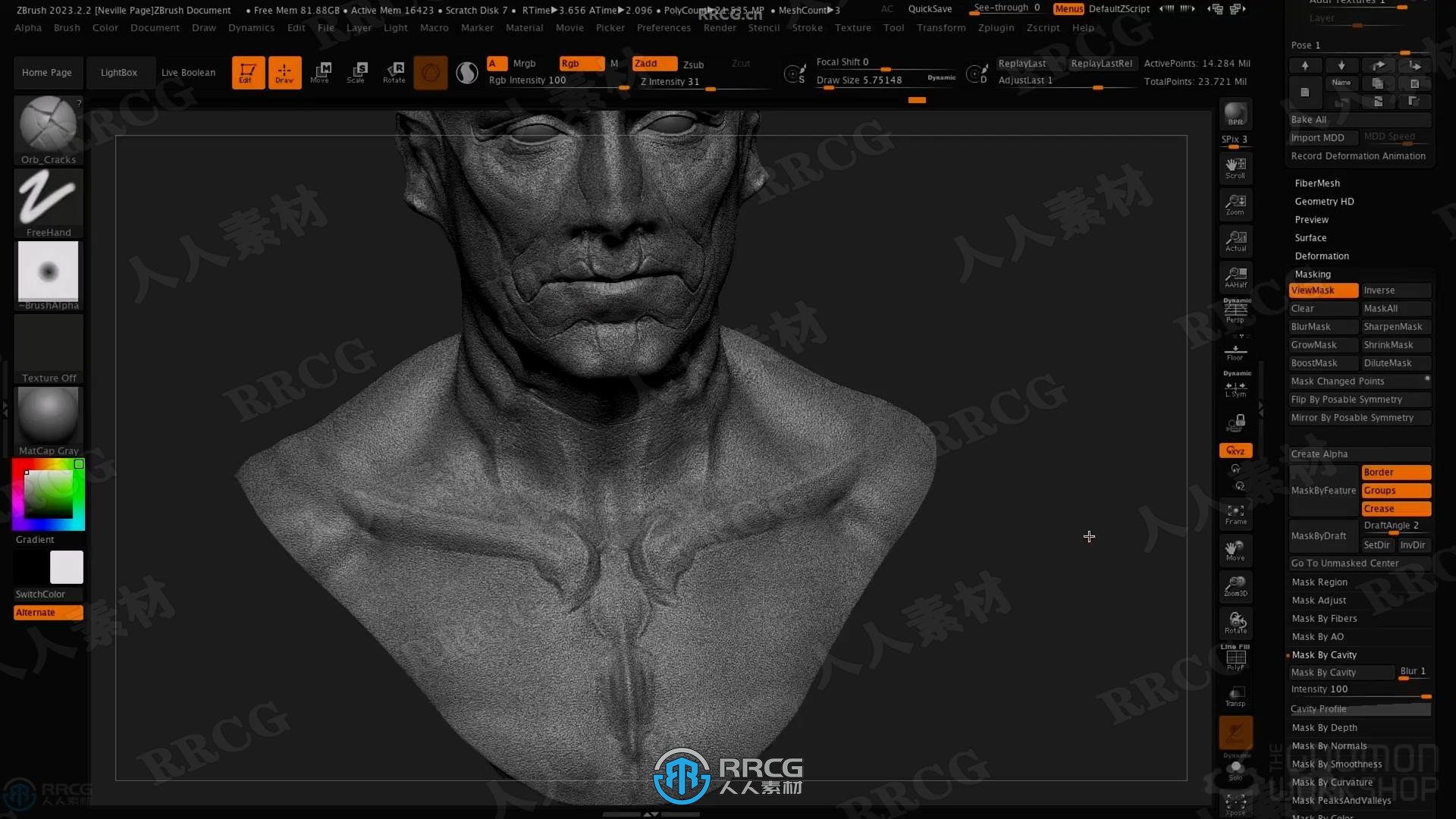Run the BPR render
Screen dimensions: 1456x819
[1235, 114]
